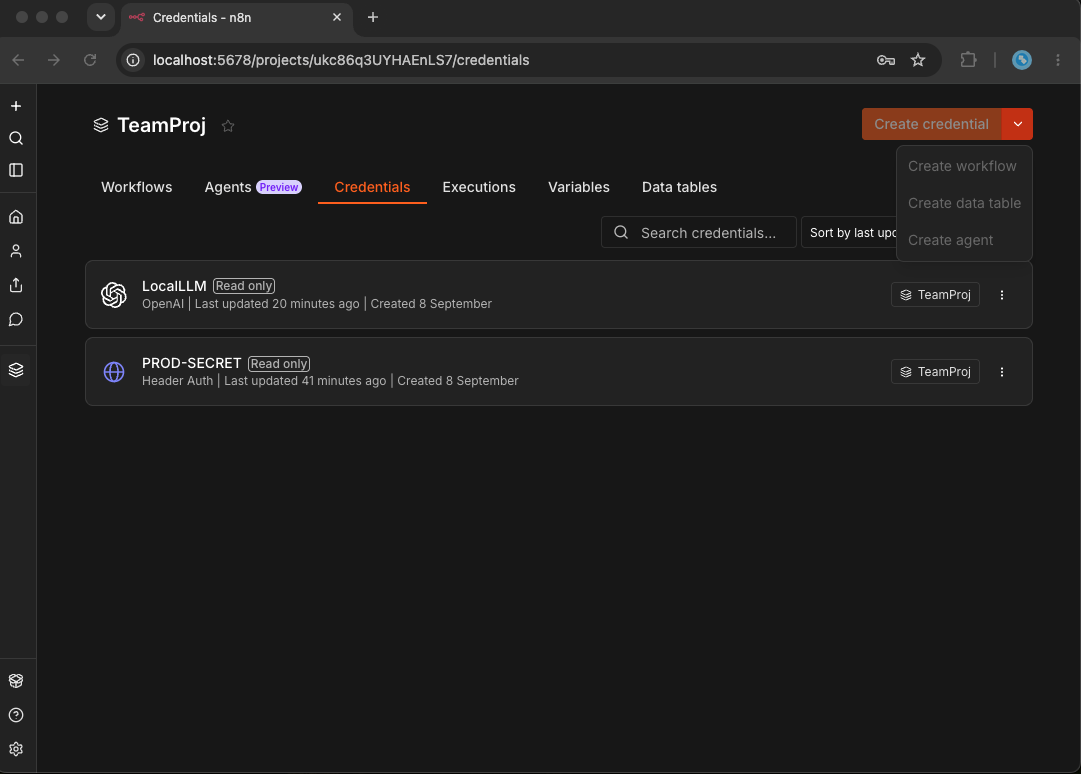Click the TeamProj project title
The width and height of the screenshot is (1081, 774).
pos(161,125)
